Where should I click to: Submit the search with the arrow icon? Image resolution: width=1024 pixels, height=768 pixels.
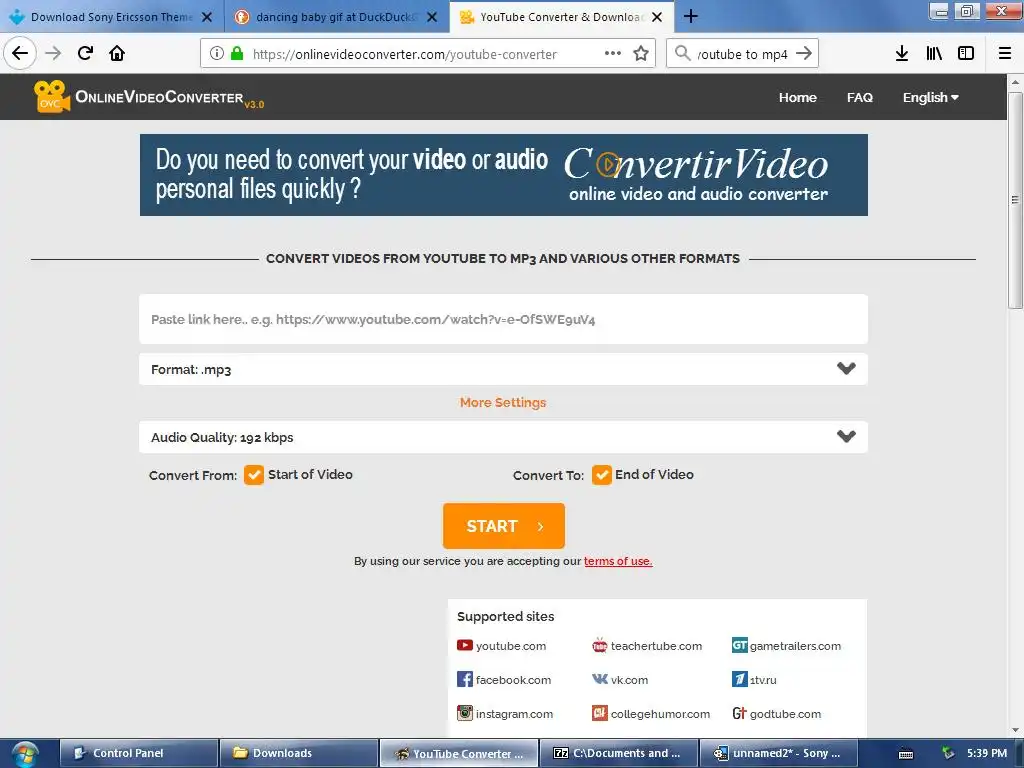tap(804, 54)
